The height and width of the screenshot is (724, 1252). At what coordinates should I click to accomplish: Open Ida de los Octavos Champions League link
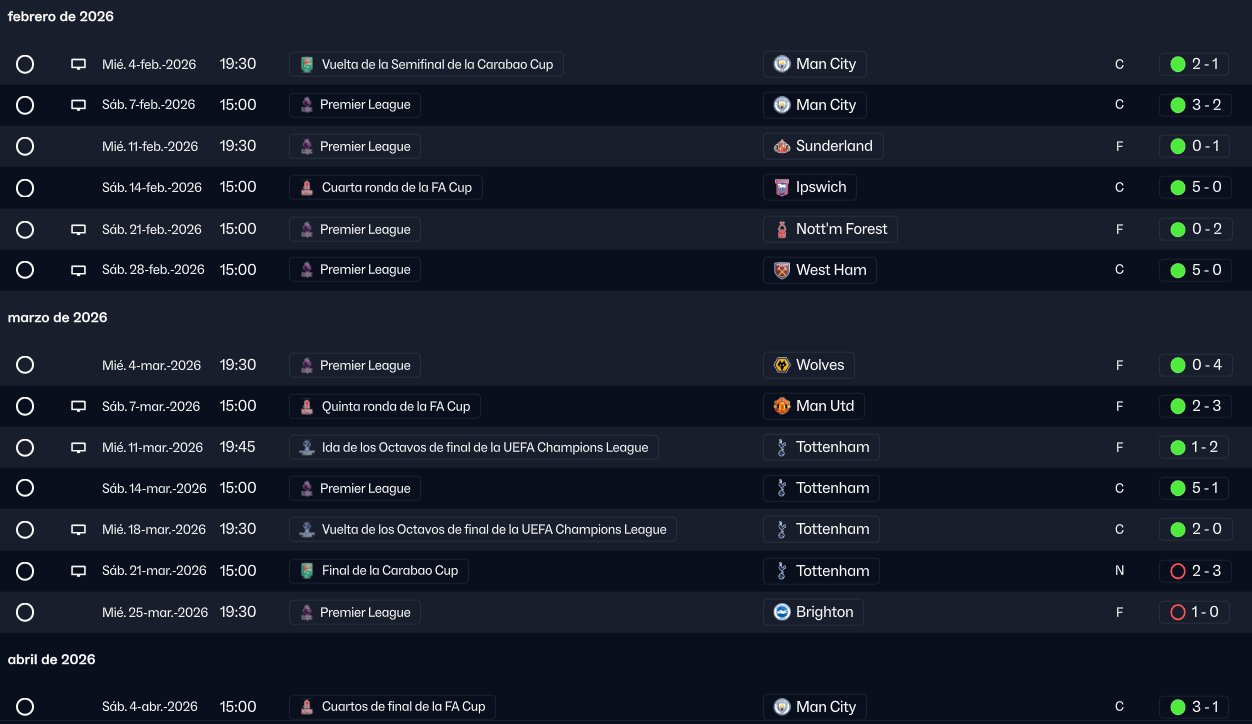click(484, 447)
